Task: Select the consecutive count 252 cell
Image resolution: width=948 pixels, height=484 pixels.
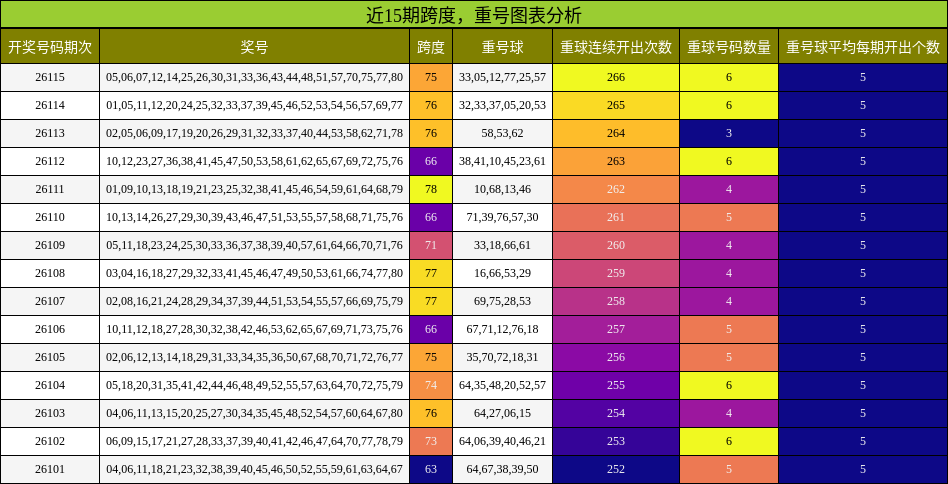Action: pos(616,469)
